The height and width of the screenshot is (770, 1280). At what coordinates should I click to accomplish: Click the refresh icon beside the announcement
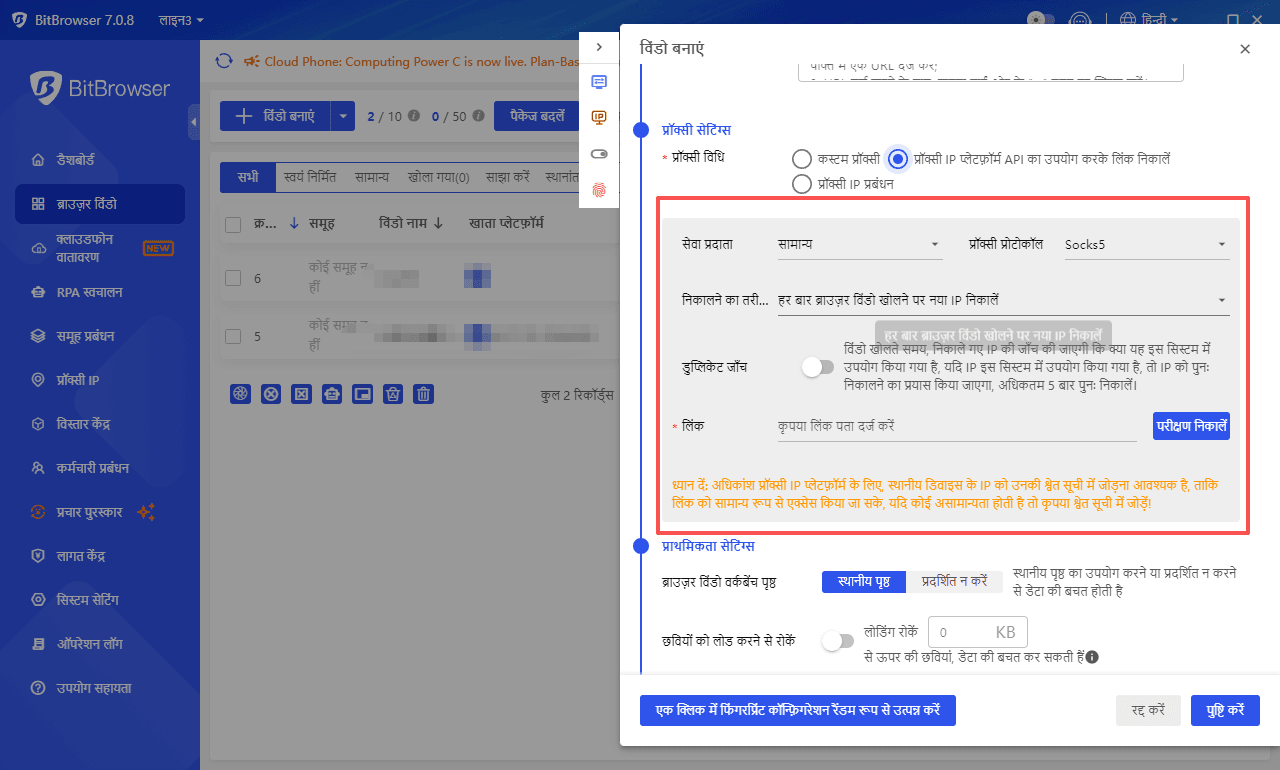(x=224, y=61)
